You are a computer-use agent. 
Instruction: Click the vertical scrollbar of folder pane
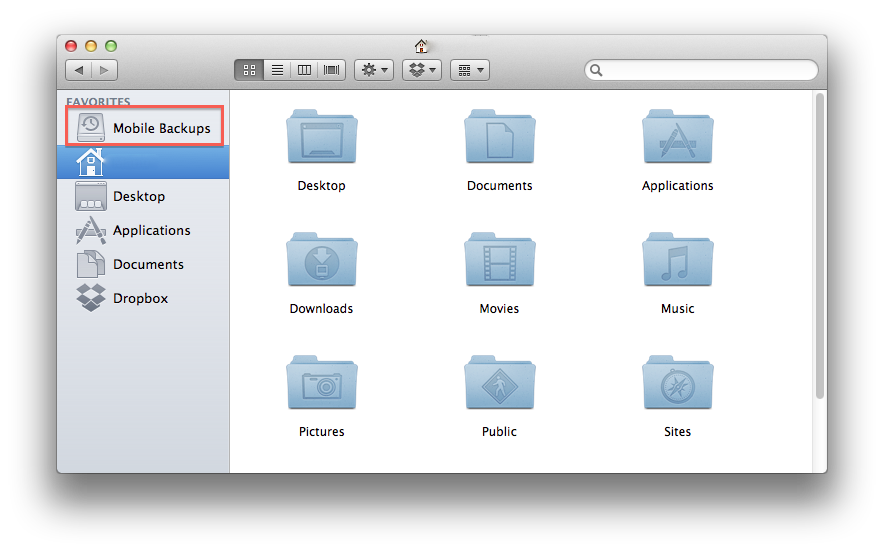[820, 246]
